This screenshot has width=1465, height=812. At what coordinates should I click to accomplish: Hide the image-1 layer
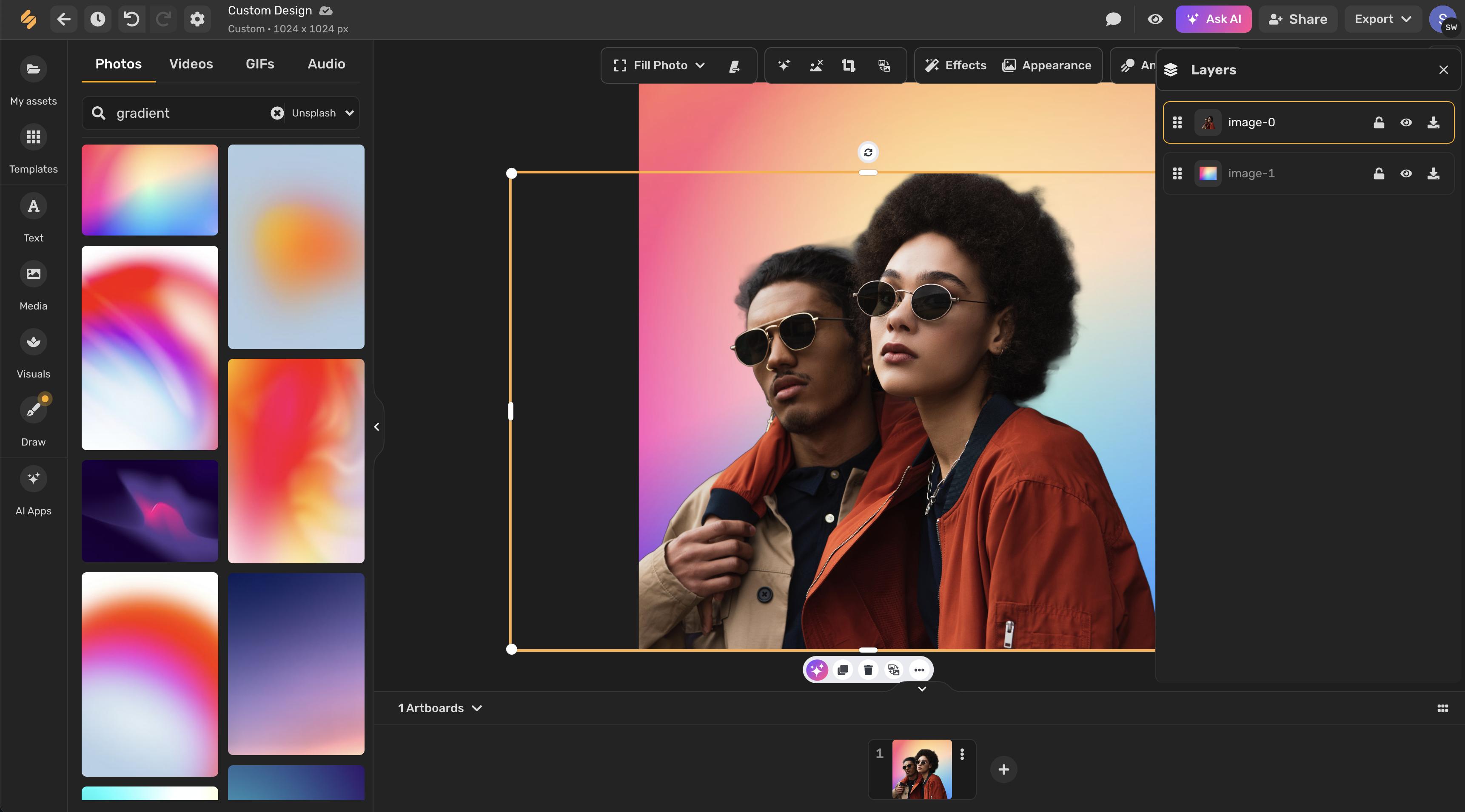click(1406, 174)
